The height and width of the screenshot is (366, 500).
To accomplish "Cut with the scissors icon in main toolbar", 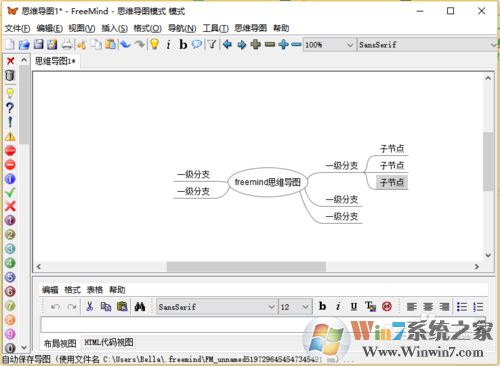I will 81,44.
